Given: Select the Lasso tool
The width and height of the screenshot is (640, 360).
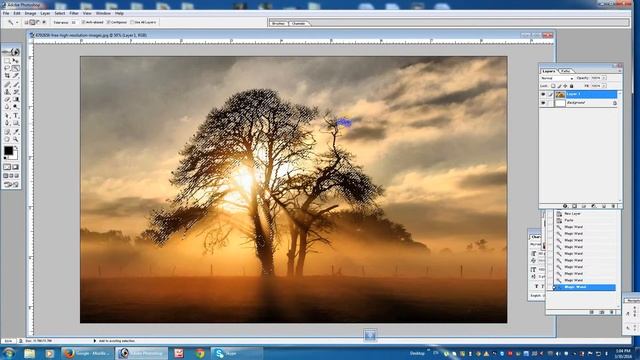Looking at the screenshot, I should (7, 68).
